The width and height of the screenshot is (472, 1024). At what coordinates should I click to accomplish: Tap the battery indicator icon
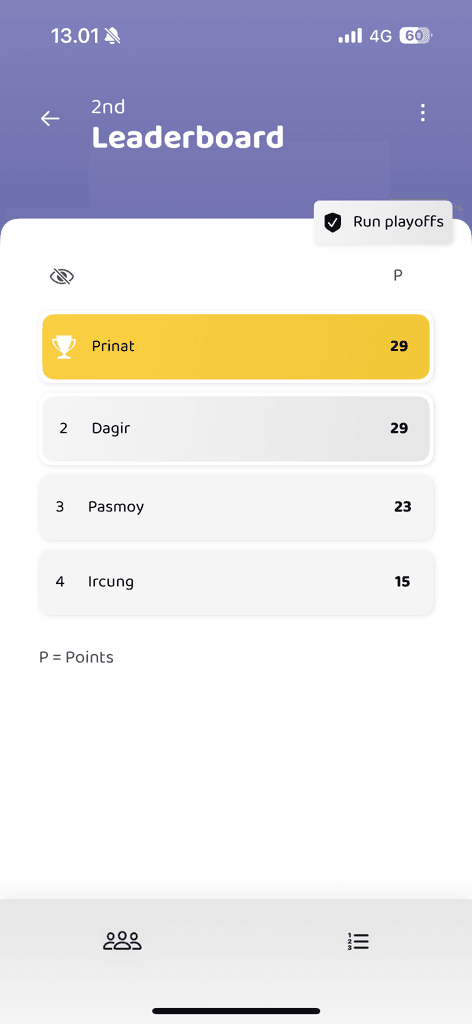[415, 36]
